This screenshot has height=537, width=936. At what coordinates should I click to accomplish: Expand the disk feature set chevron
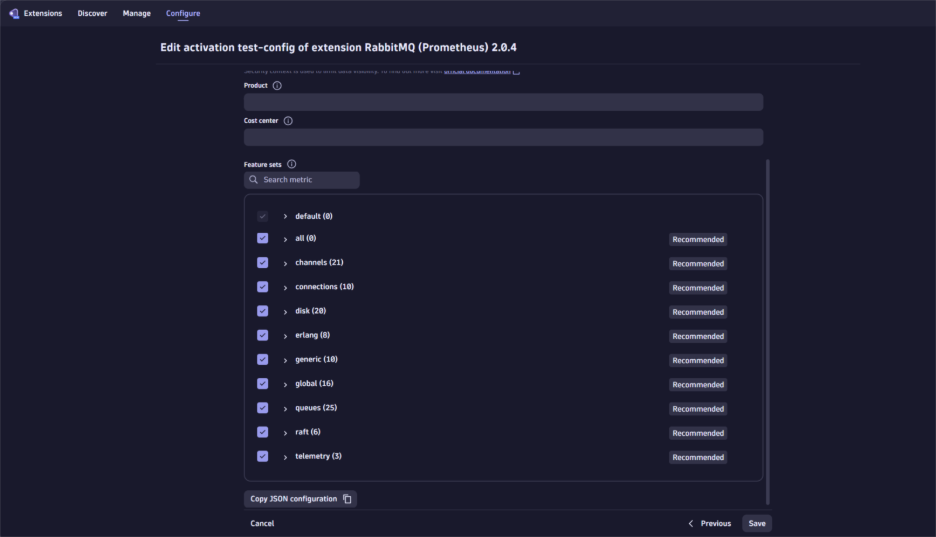tap(285, 312)
